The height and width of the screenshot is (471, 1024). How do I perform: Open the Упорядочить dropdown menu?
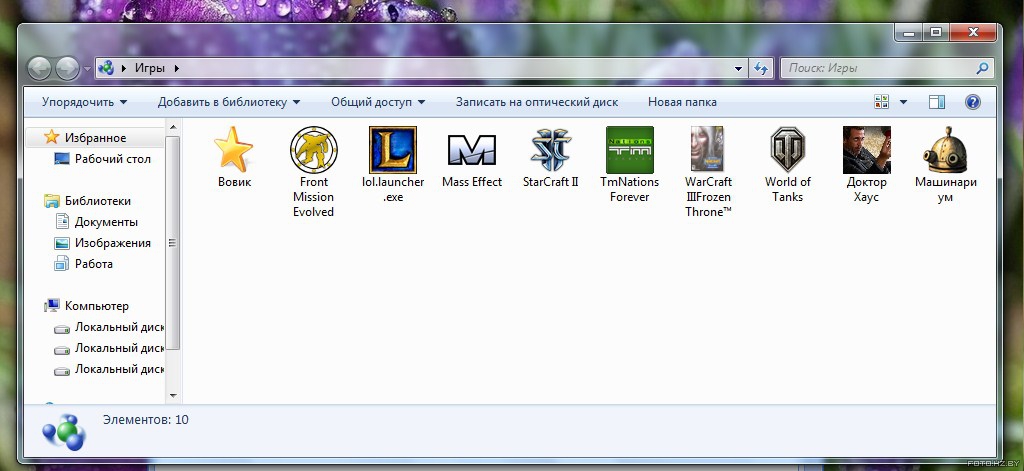(84, 102)
